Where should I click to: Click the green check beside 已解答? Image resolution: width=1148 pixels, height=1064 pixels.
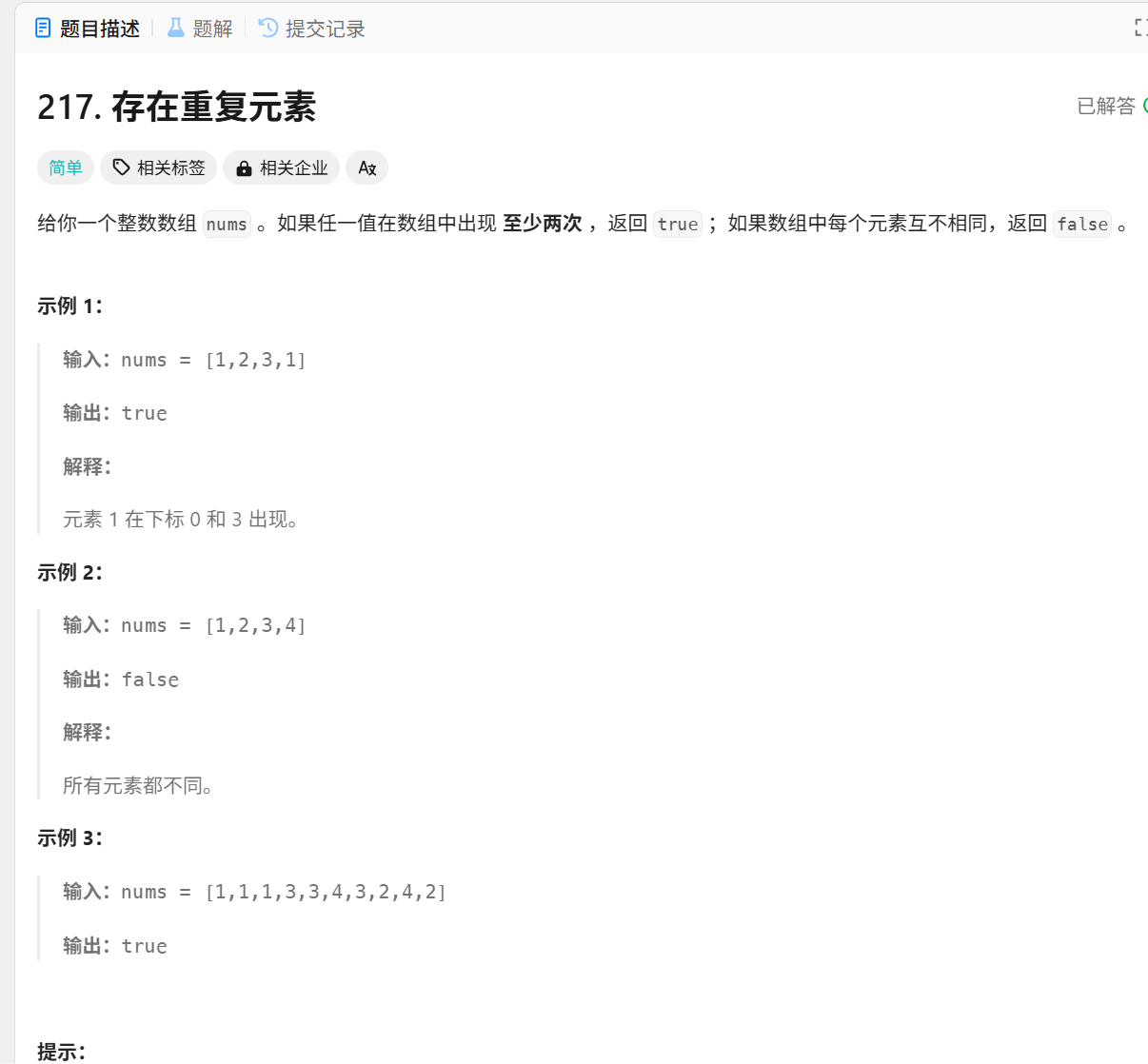pyautogui.click(x=1144, y=106)
